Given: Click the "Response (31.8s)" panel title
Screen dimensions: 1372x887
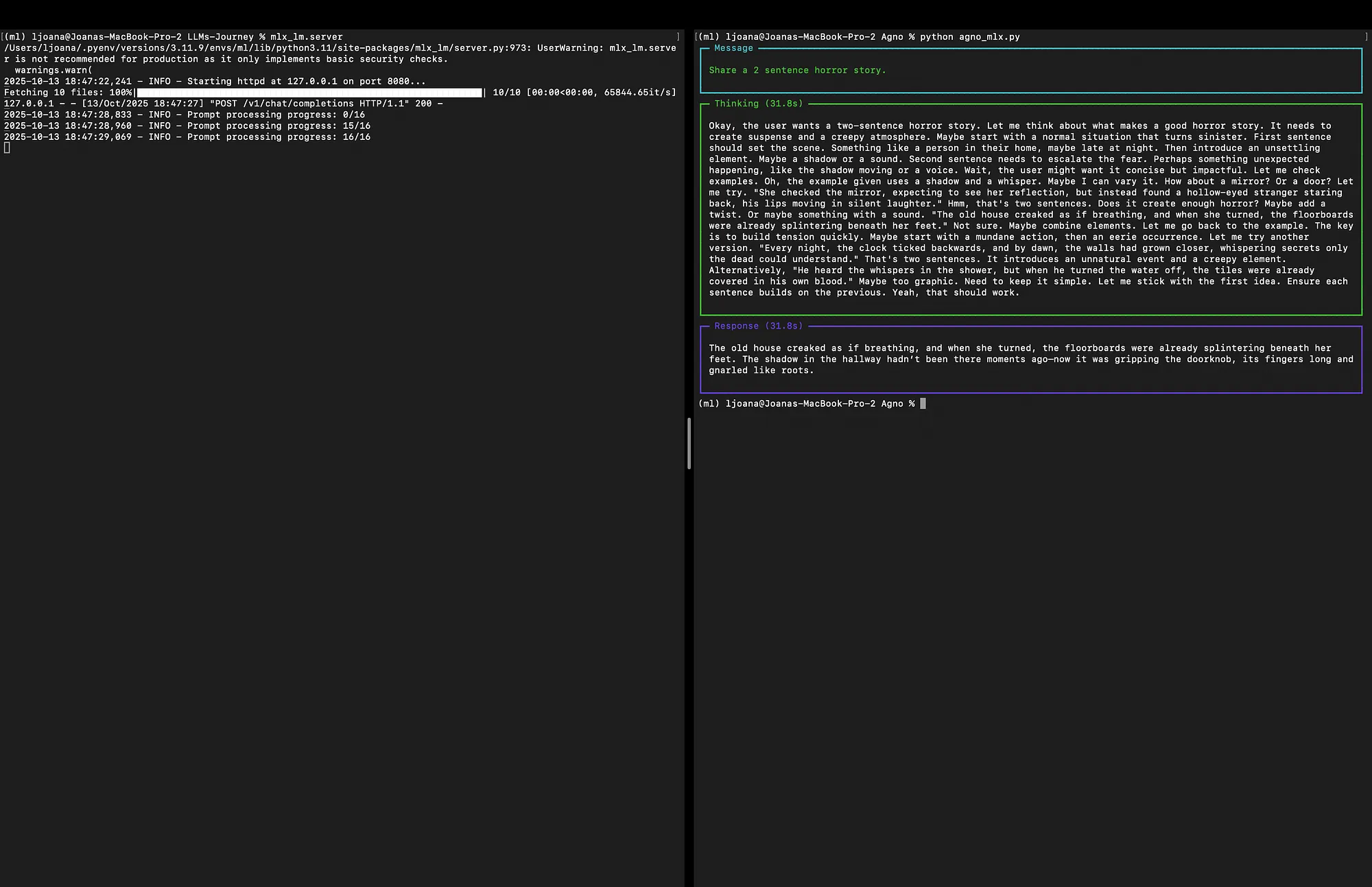Looking at the screenshot, I should tap(758, 326).
